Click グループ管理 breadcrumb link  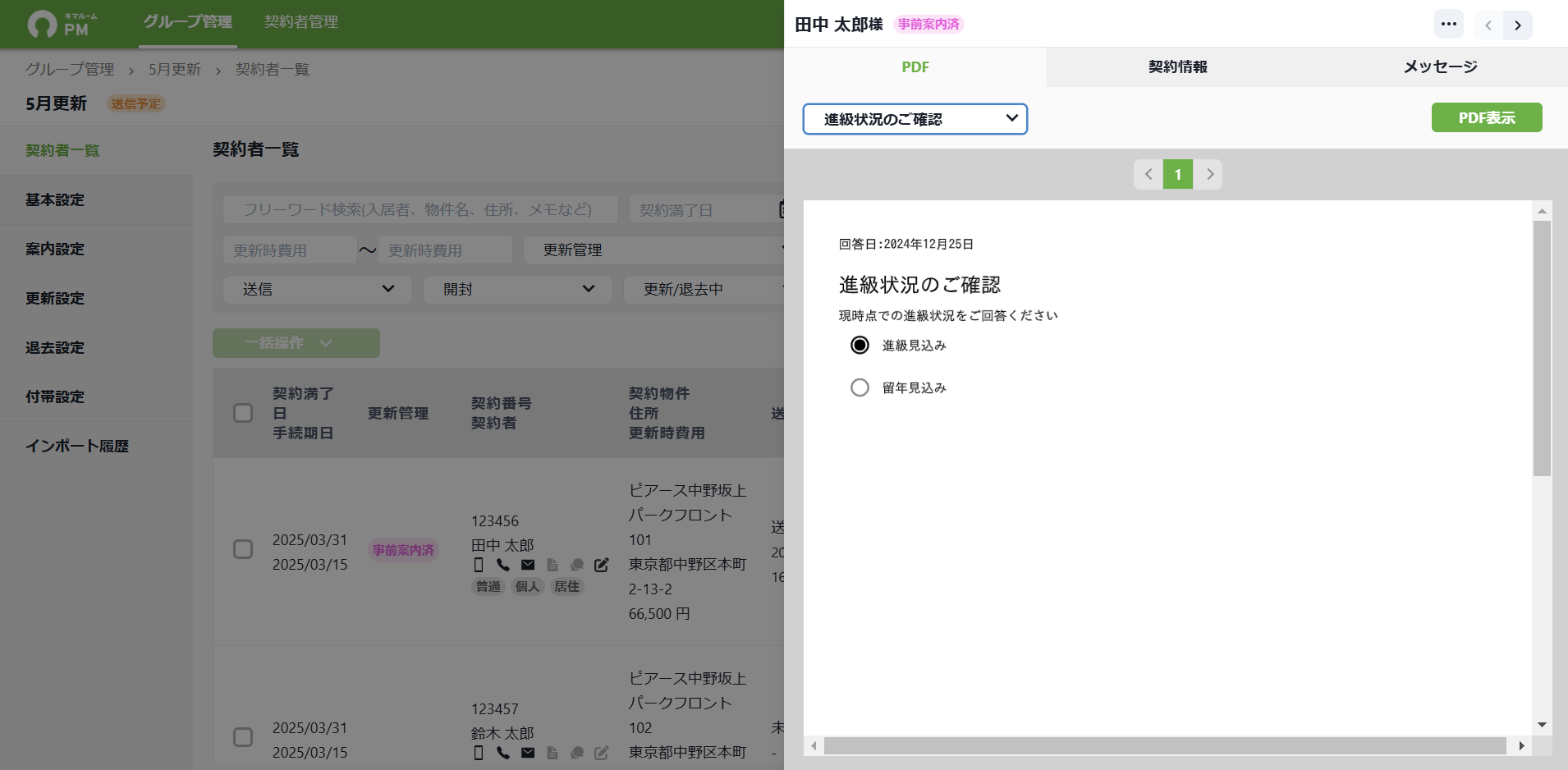(x=69, y=70)
